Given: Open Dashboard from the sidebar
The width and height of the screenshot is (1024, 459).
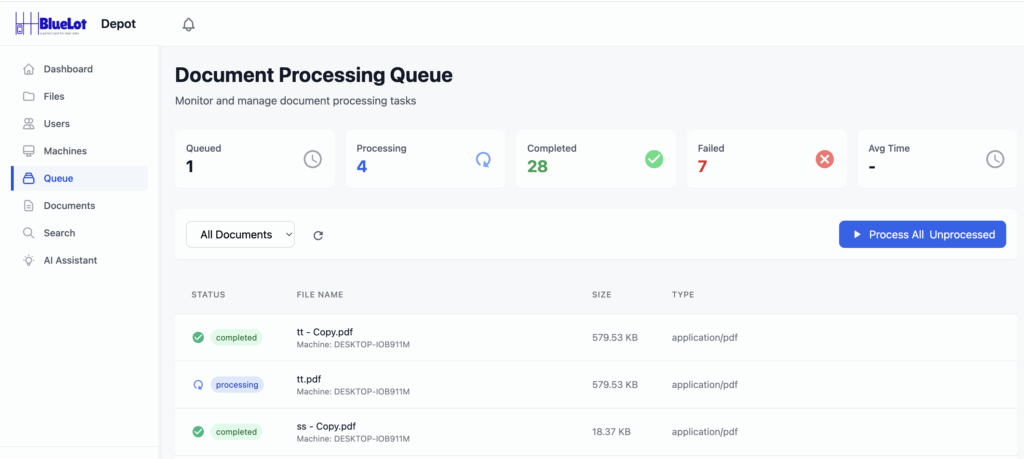Looking at the screenshot, I should (x=68, y=69).
